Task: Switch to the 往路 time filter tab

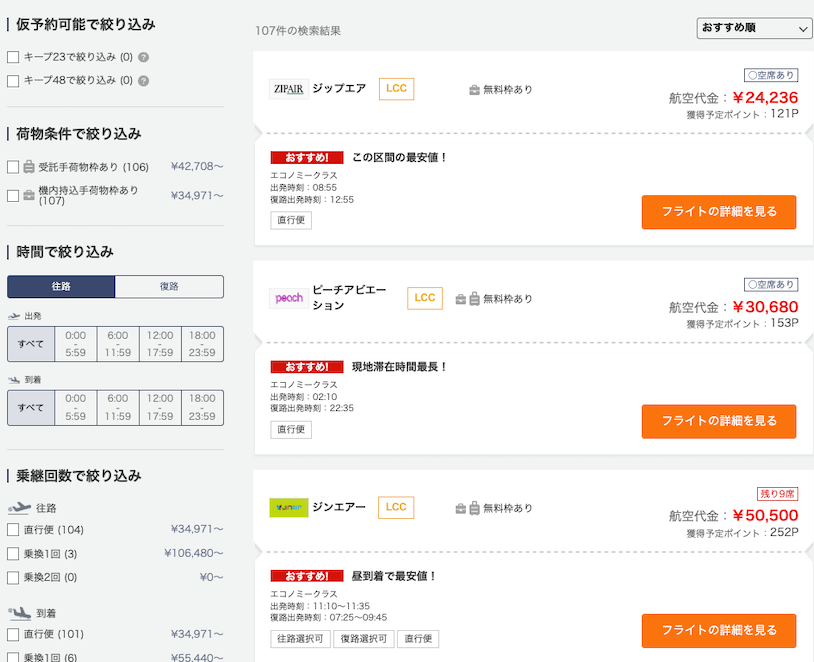Action: coord(61,287)
